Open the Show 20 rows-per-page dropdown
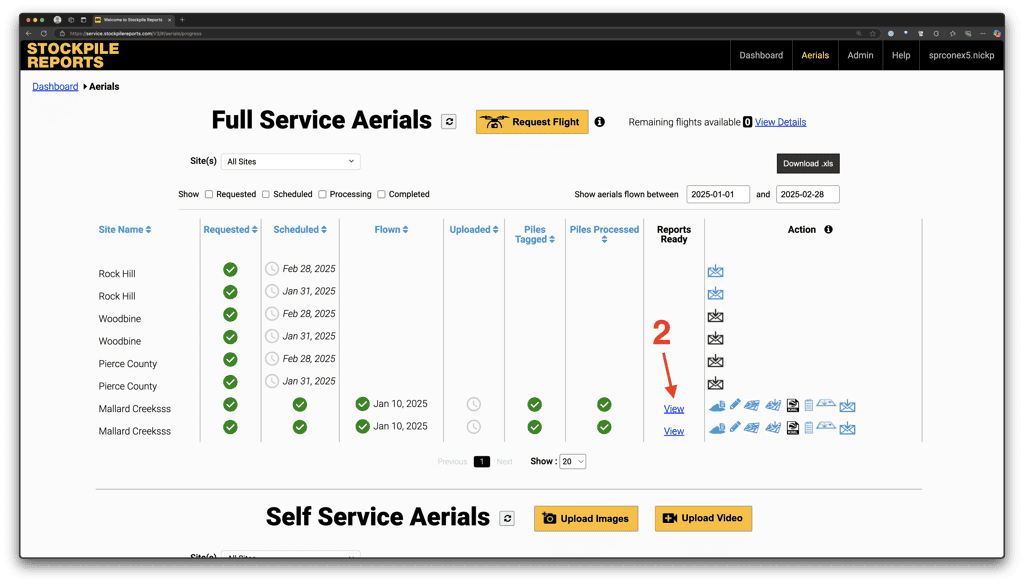 (x=573, y=461)
